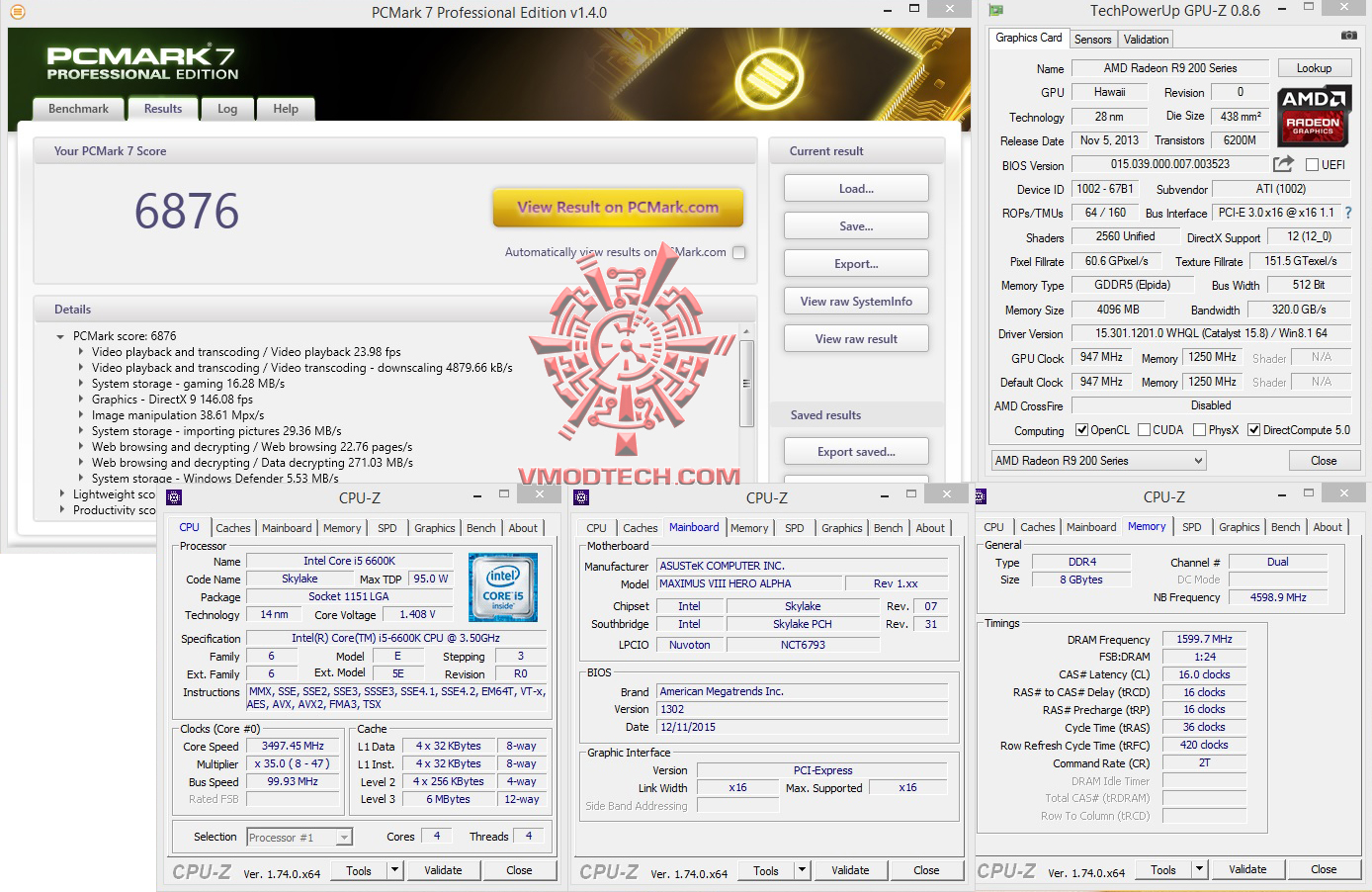Click the left CPU-Z window title icon

click(175, 497)
